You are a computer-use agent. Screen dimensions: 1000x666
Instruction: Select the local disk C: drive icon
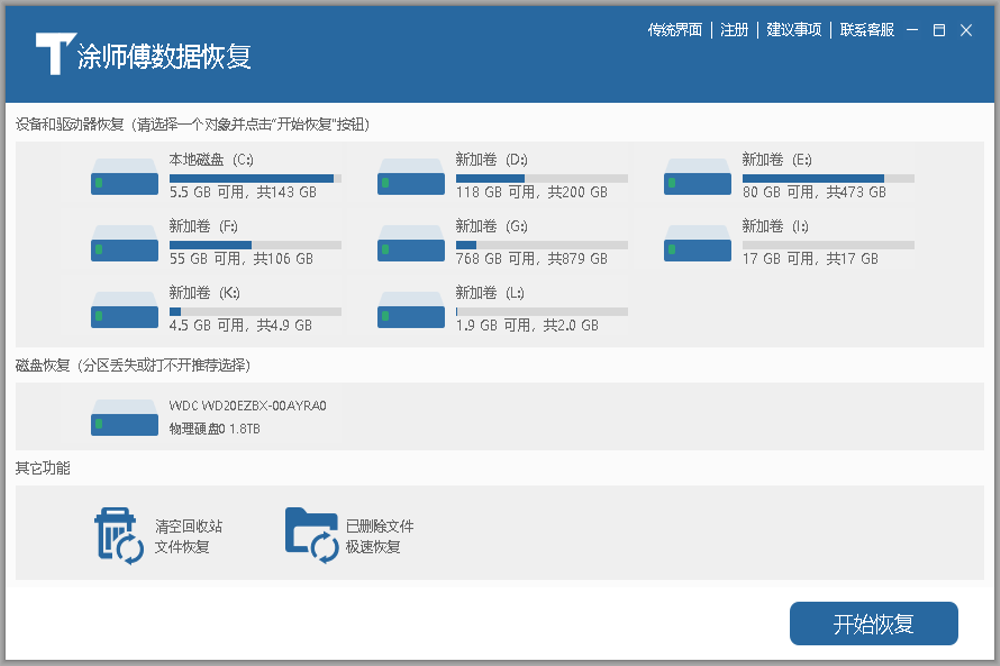125,176
